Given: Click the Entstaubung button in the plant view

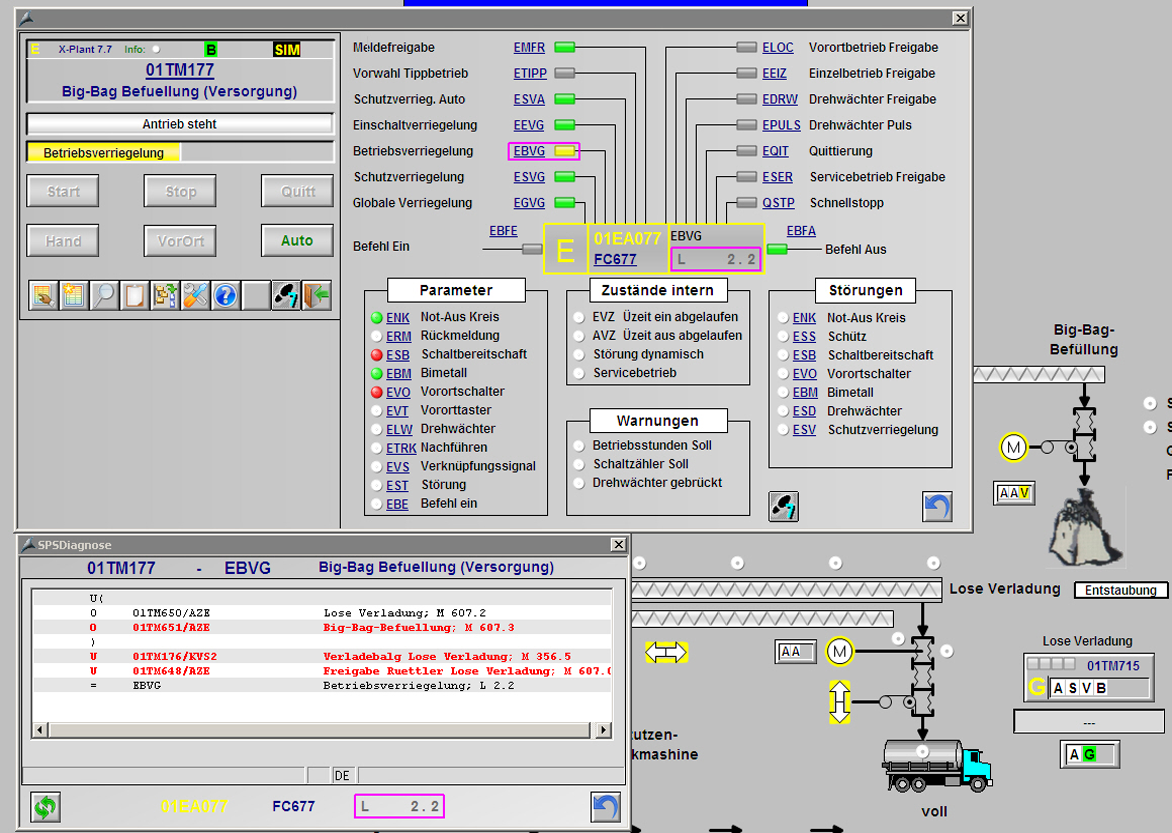Looking at the screenshot, I should pyautogui.click(x=1121, y=591).
